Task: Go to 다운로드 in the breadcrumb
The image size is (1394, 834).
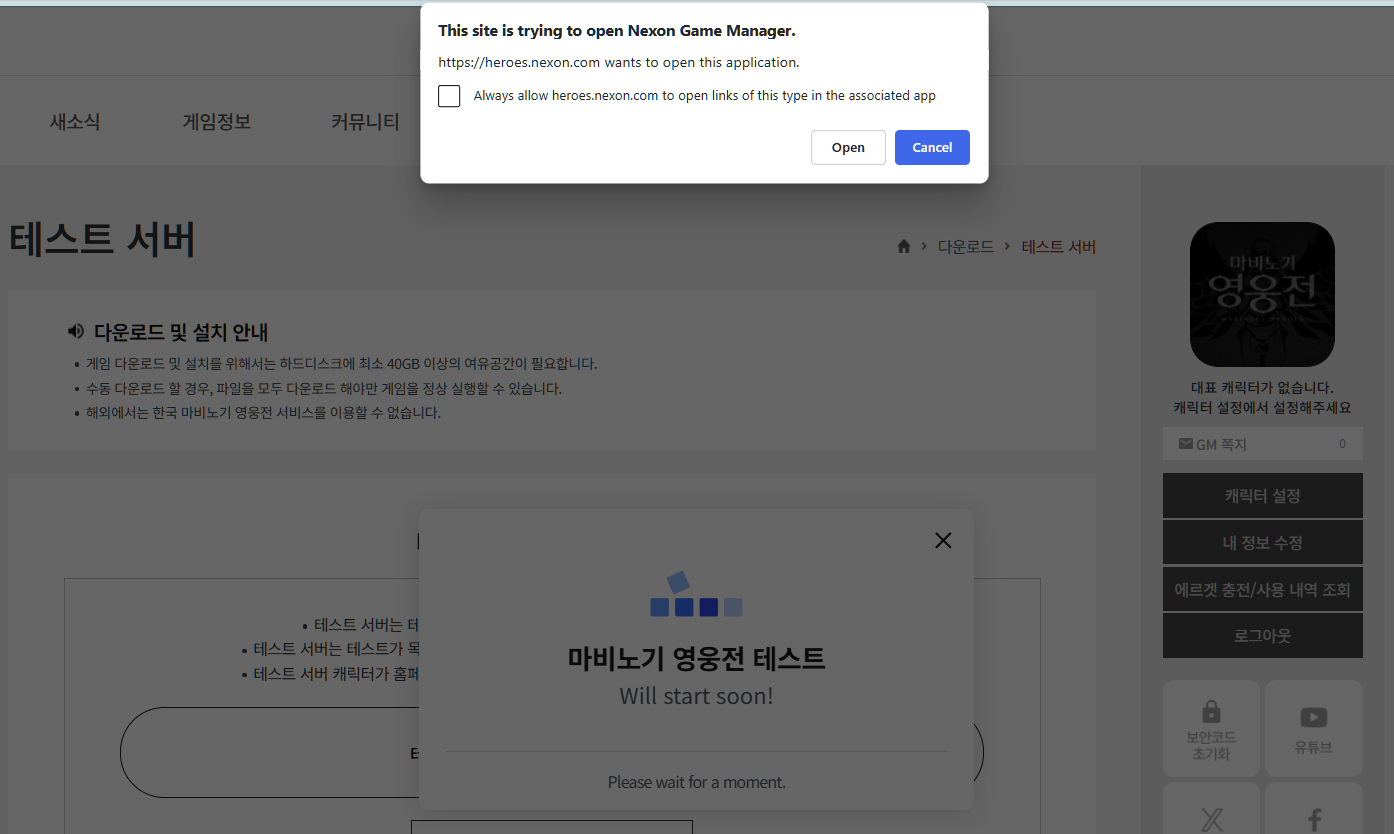Action: point(965,247)
